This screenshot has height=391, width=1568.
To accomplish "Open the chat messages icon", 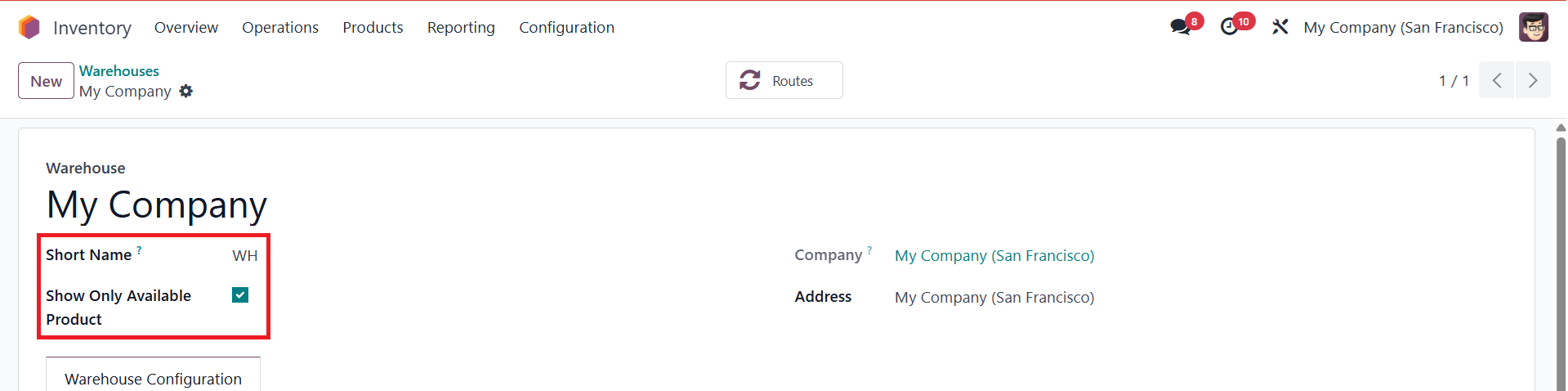I will click(x=1180, y=27).
